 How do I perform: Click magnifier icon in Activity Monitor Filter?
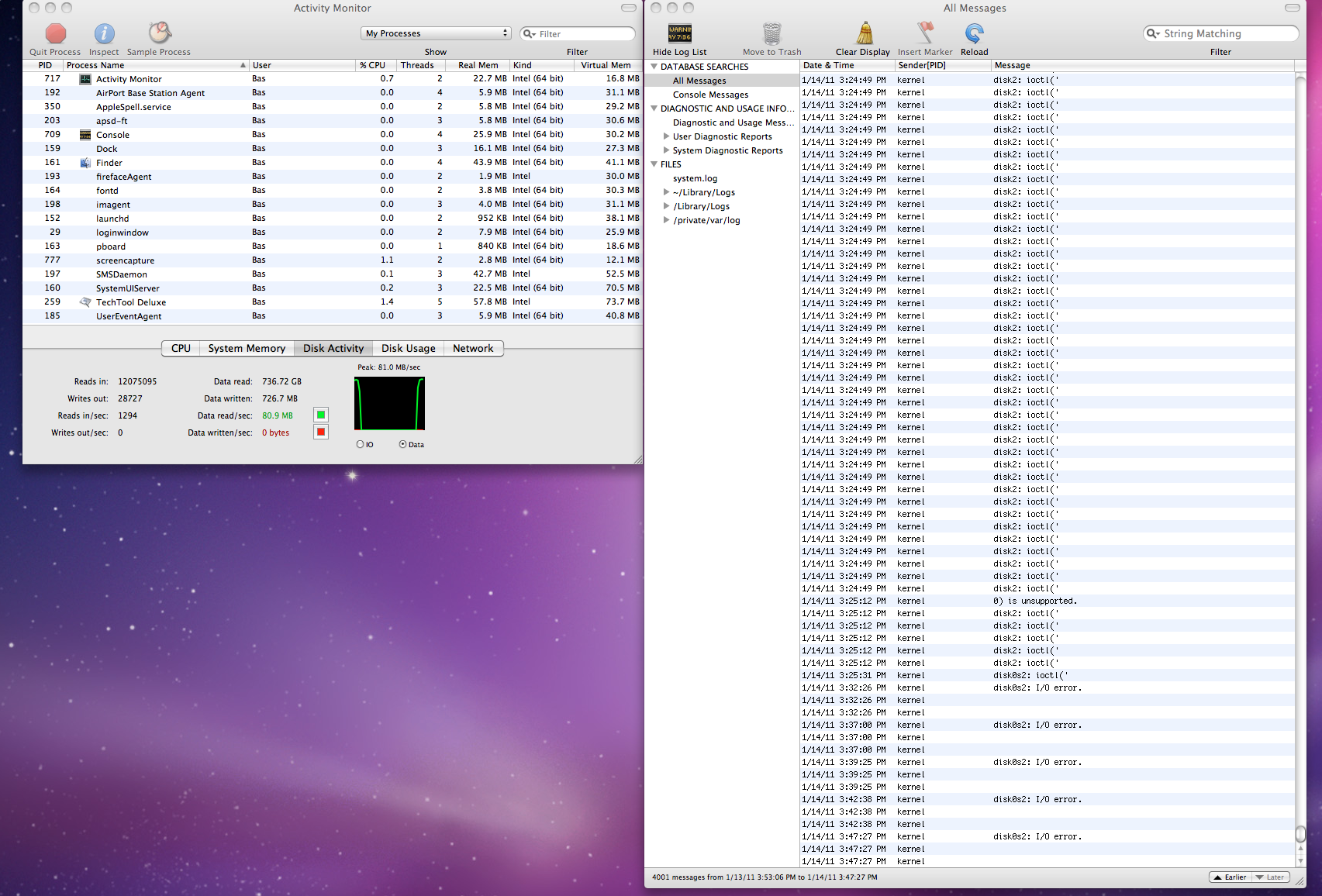pyautogui.click(x=530, y=34)
